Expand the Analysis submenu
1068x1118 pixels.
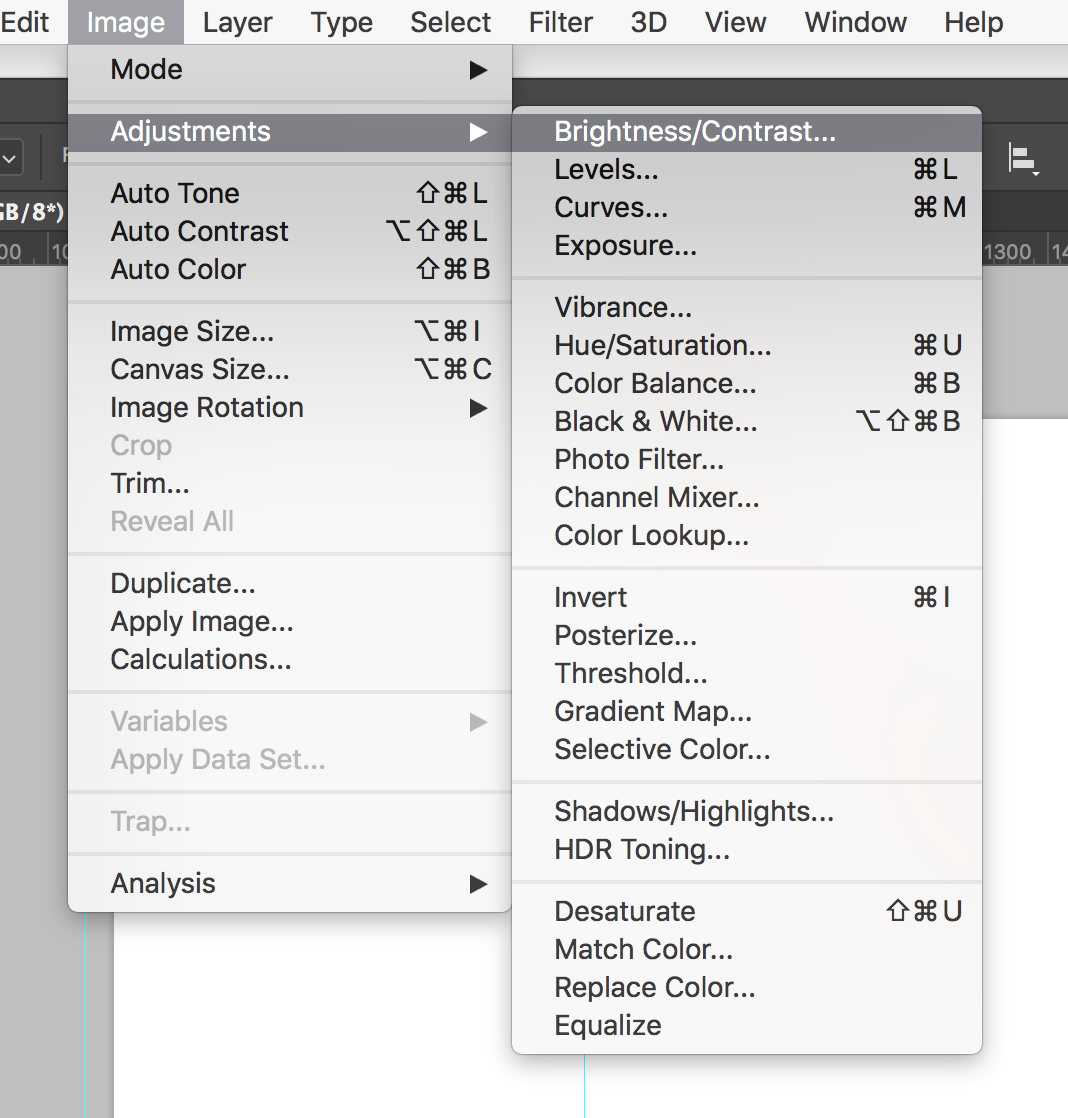[289, 884]
